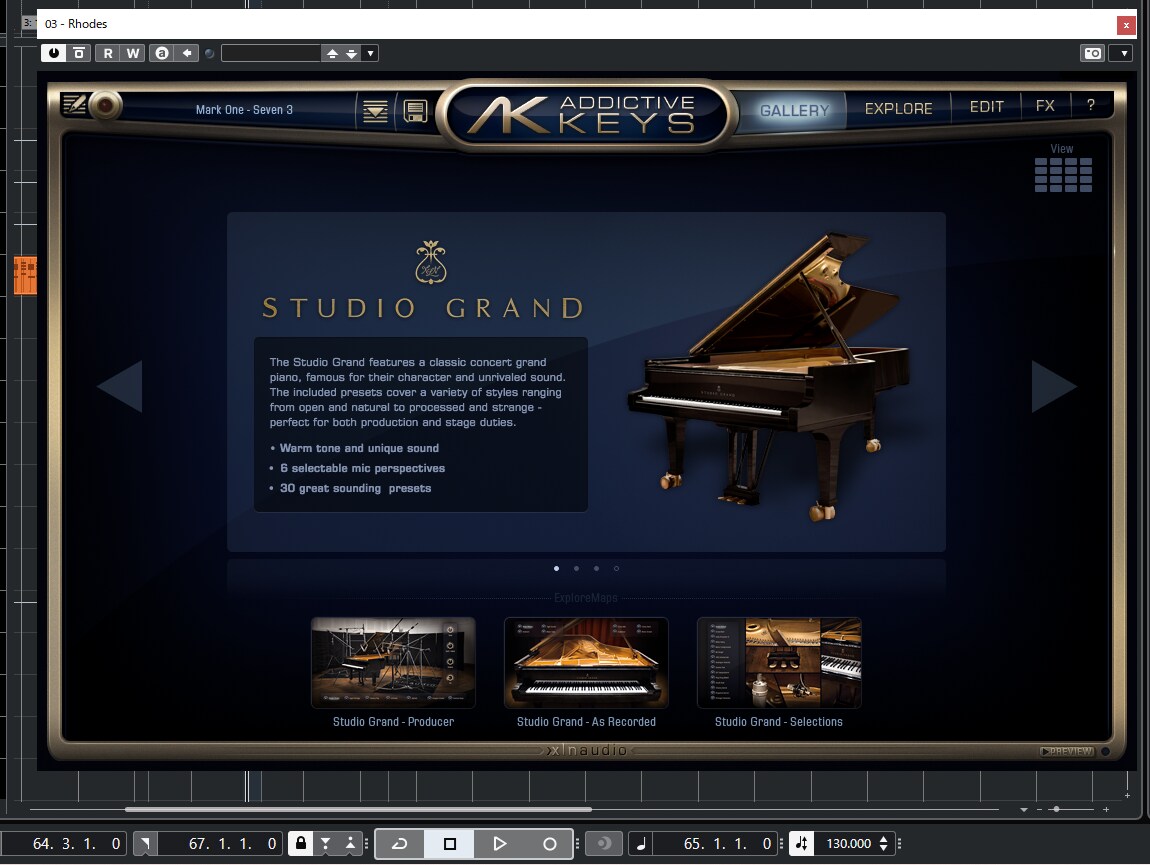Click the horizontal zoom in plus
The width and height of the screenshot is (1150, 865).
1106,809
